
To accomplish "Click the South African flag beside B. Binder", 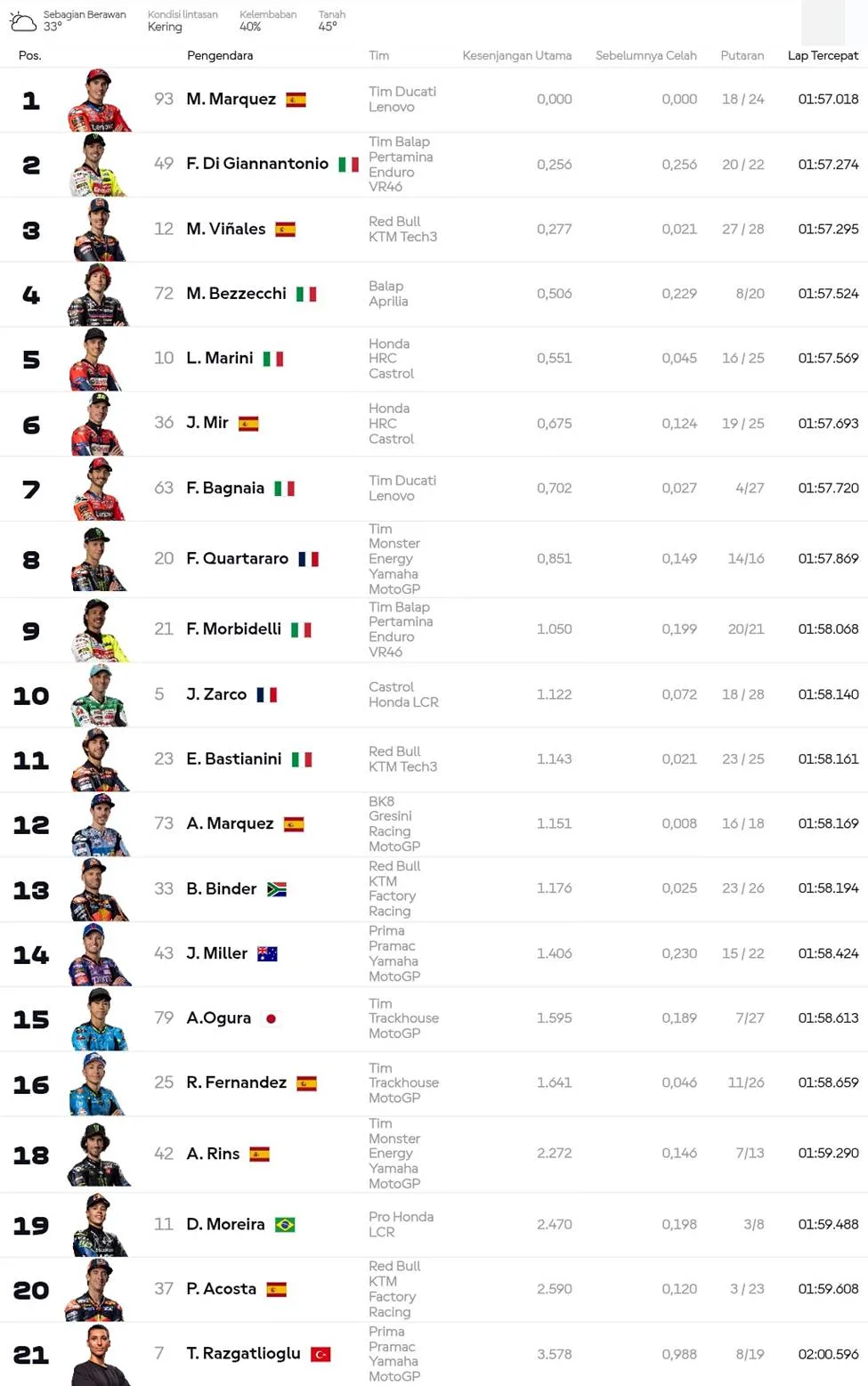I will 277,889.
